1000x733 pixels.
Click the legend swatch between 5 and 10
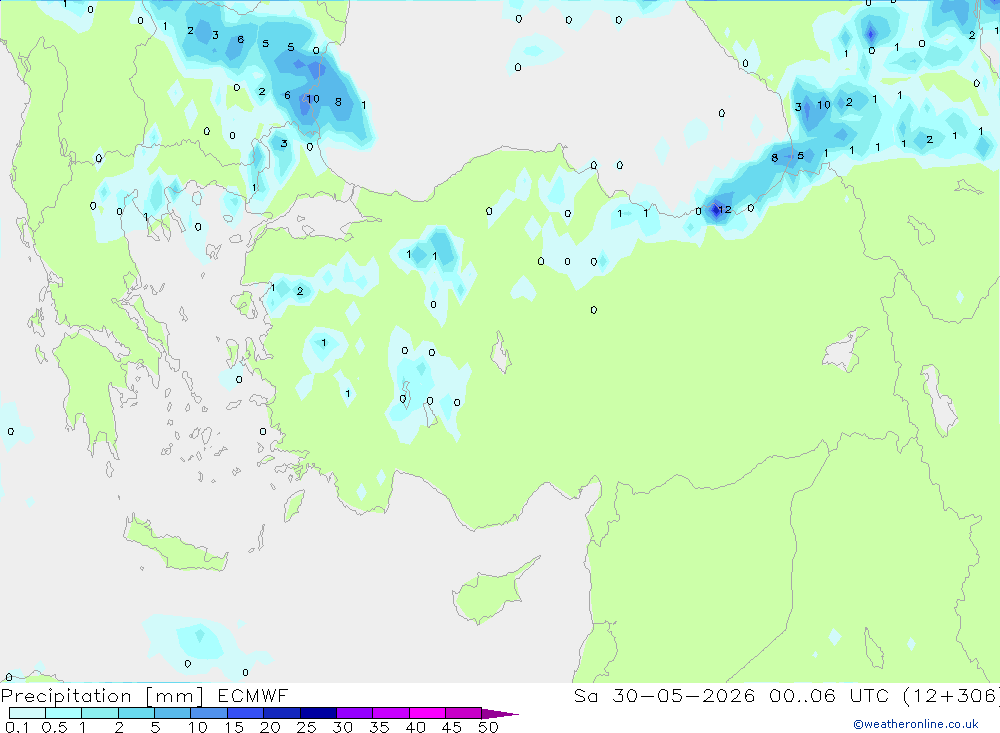[x=172, y=713]
